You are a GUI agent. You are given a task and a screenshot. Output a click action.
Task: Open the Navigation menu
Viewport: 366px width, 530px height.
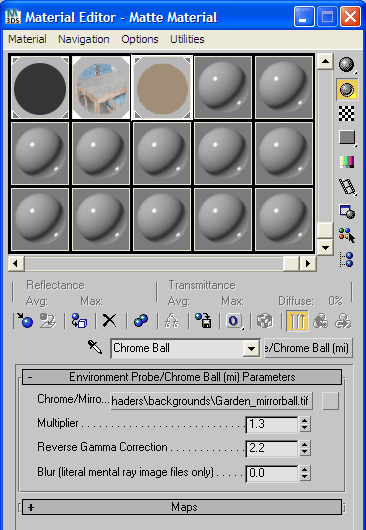(84, 39)
